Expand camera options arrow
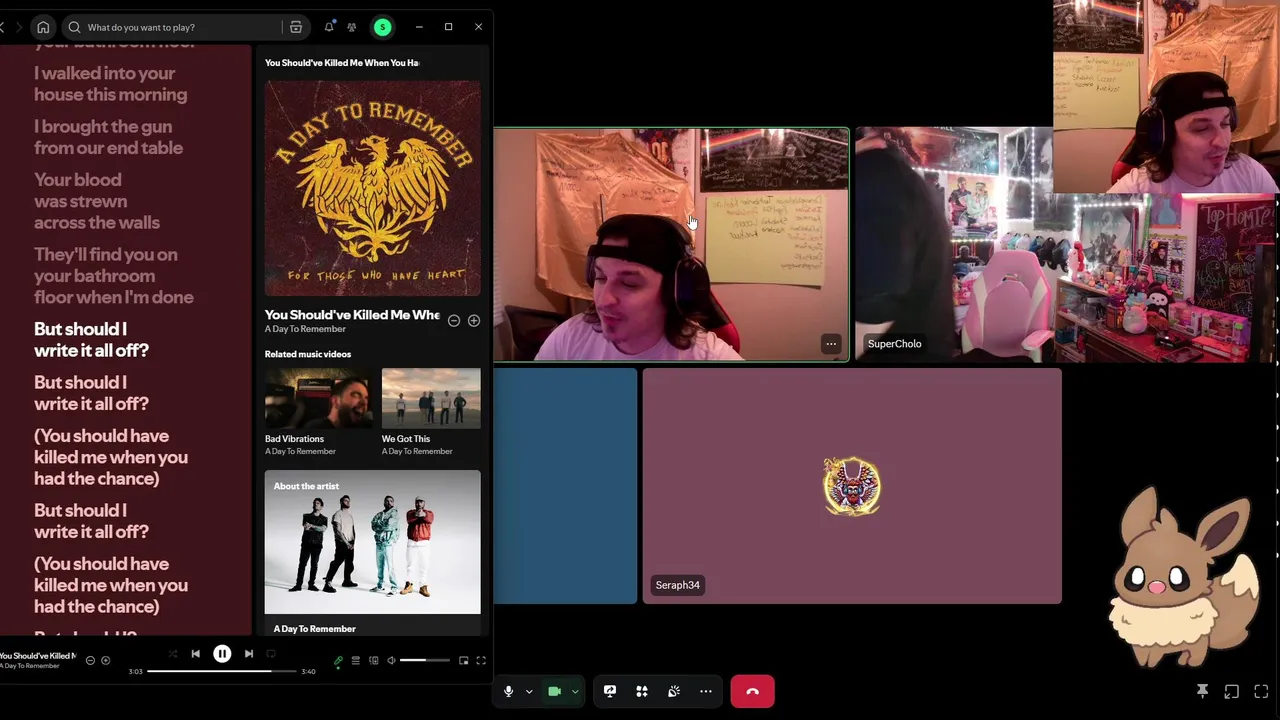This screenshot has width=1280, height=720. click(575, 691)
